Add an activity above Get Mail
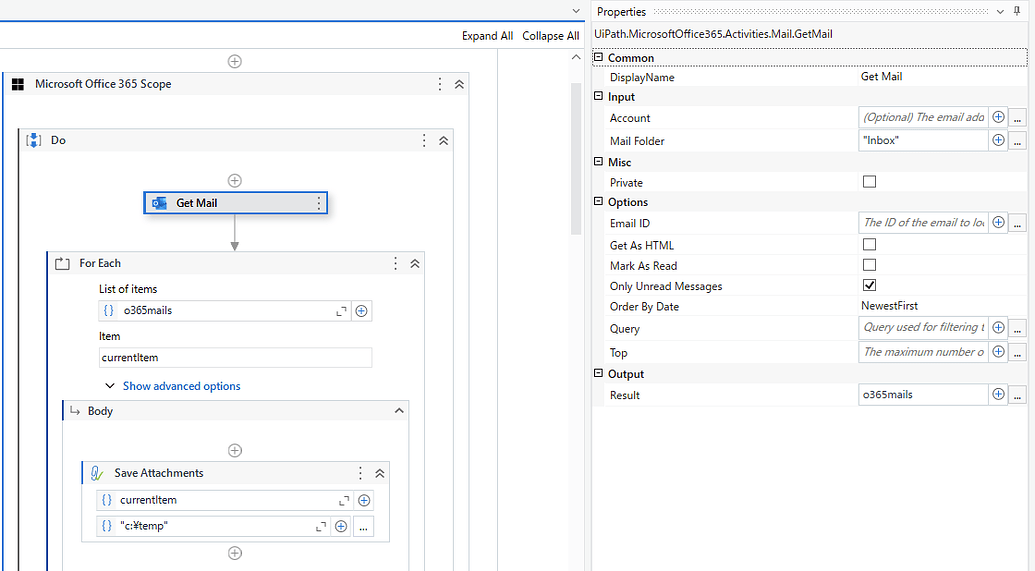Viewport: 1035px width, 571px height. pyautogui.click(x=234, y=181)
